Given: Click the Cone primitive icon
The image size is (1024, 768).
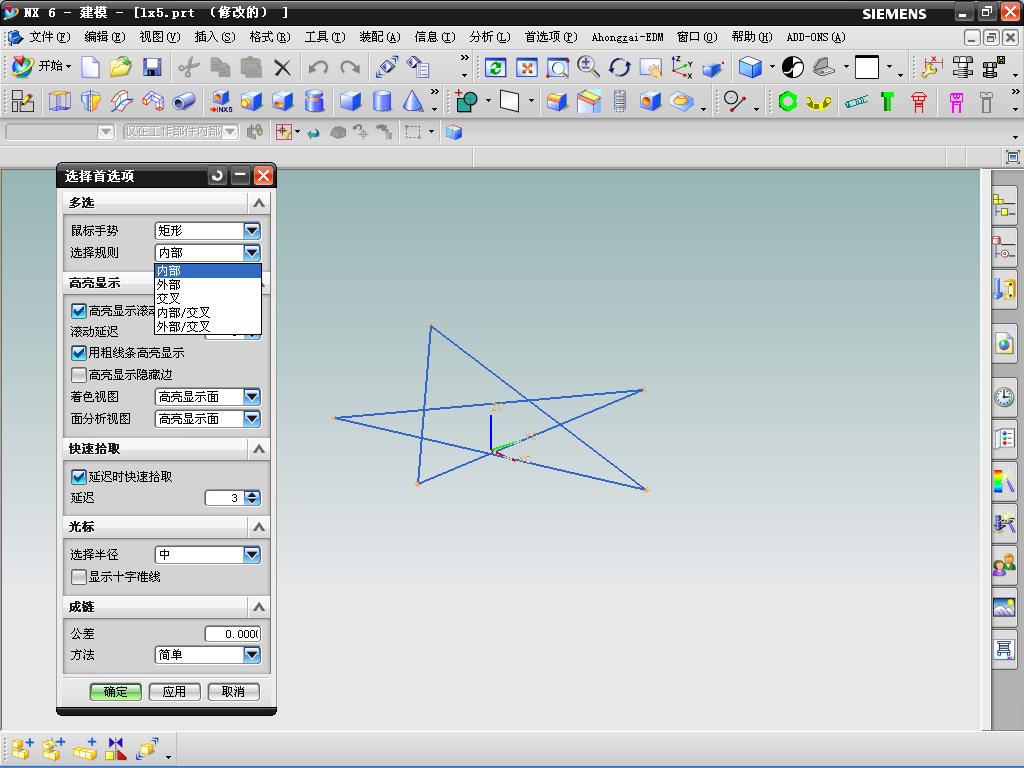Looking at the screenshot, I should [413, 101].
